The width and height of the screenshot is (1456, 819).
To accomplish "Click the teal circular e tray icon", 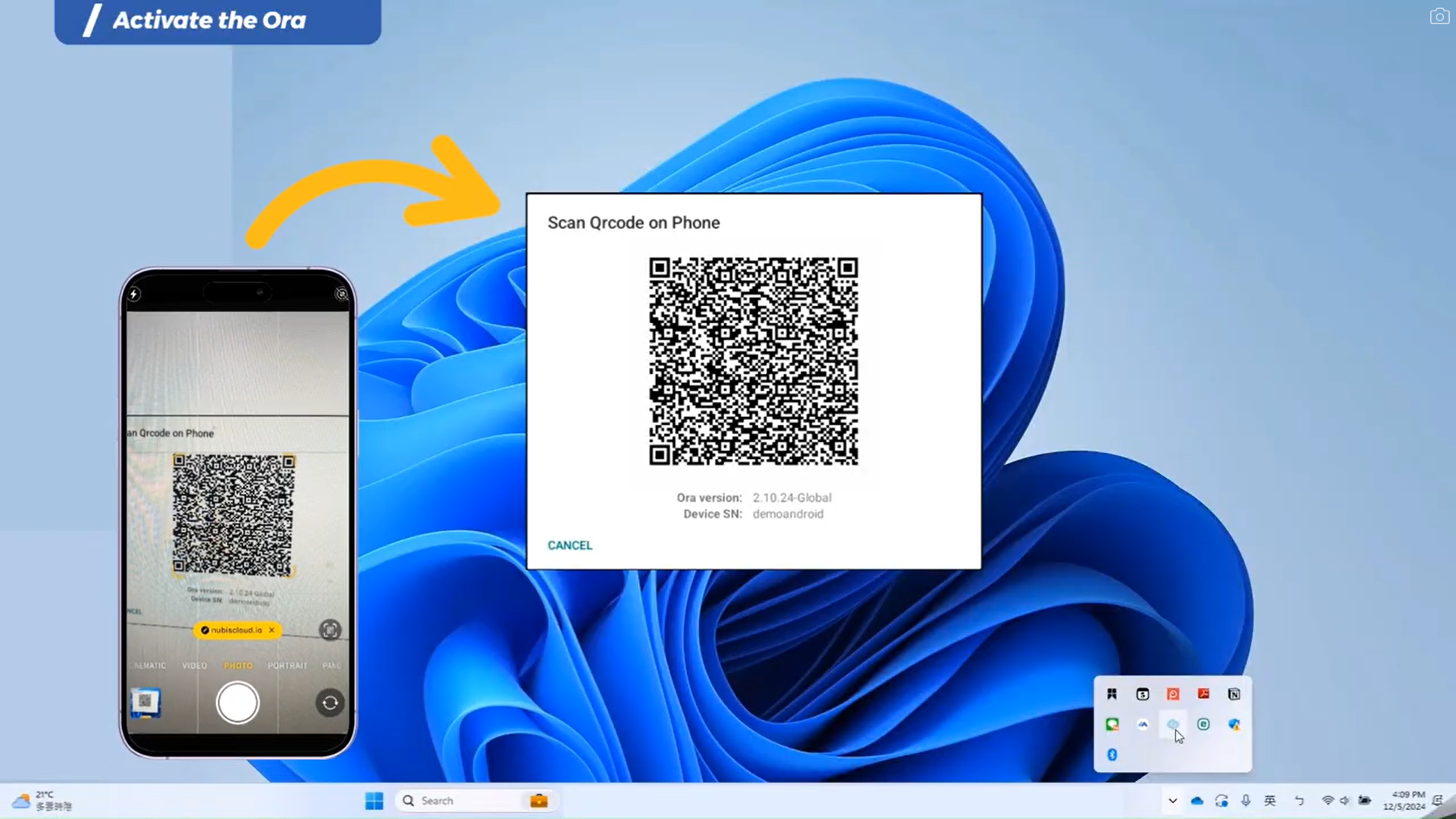I will [1203, 725].
